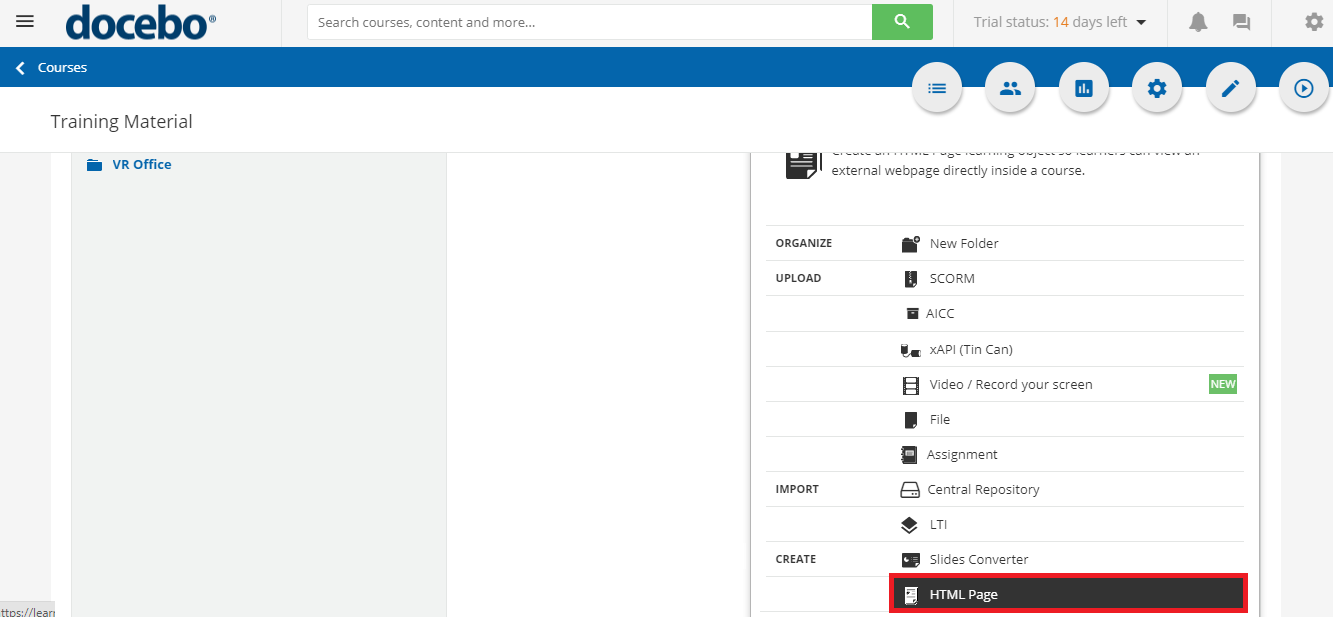Click the Video film strip icon

coord(910,385)
